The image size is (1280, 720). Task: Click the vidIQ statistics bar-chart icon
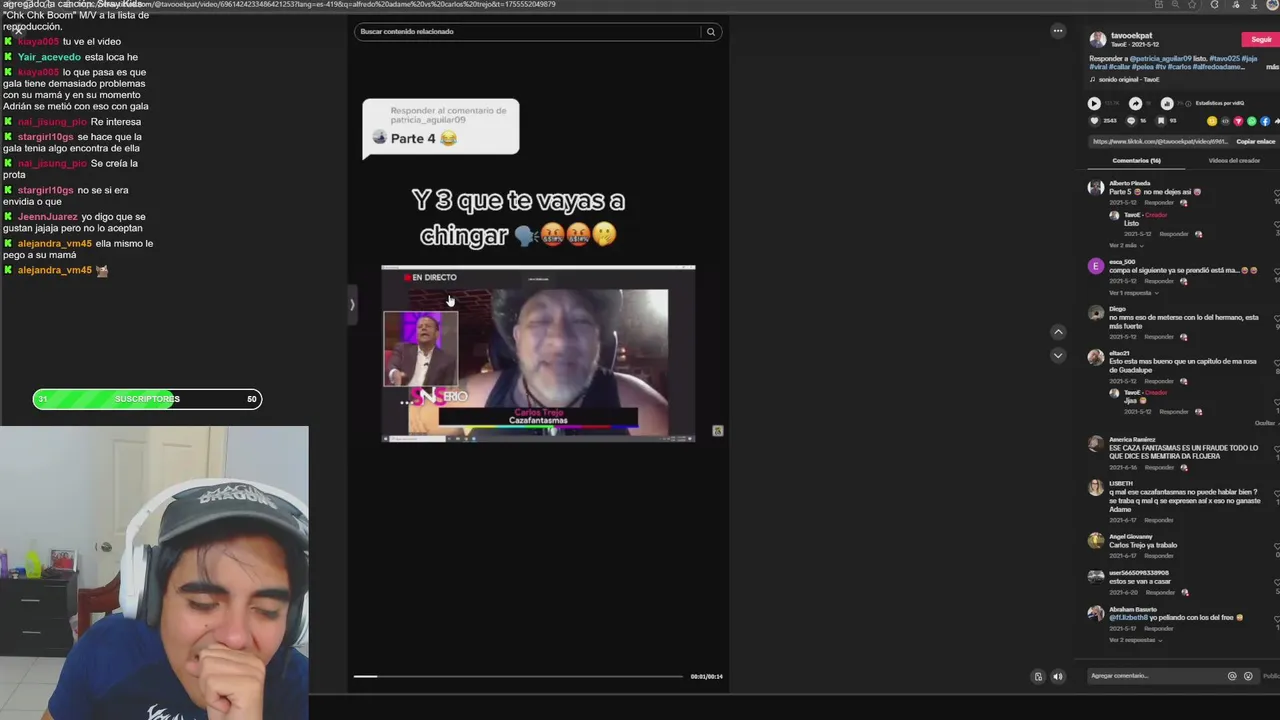(1167, 103)
